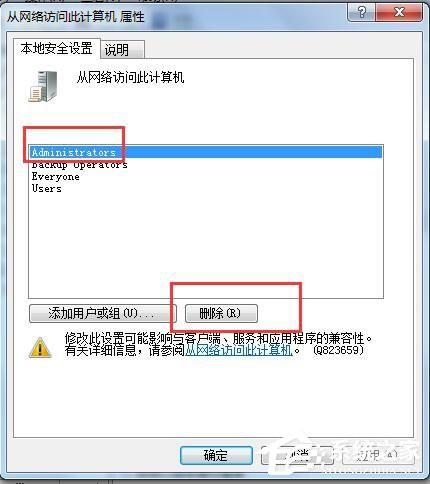
Task: Click the 应用(A) apply button
Action: (378, 455)
